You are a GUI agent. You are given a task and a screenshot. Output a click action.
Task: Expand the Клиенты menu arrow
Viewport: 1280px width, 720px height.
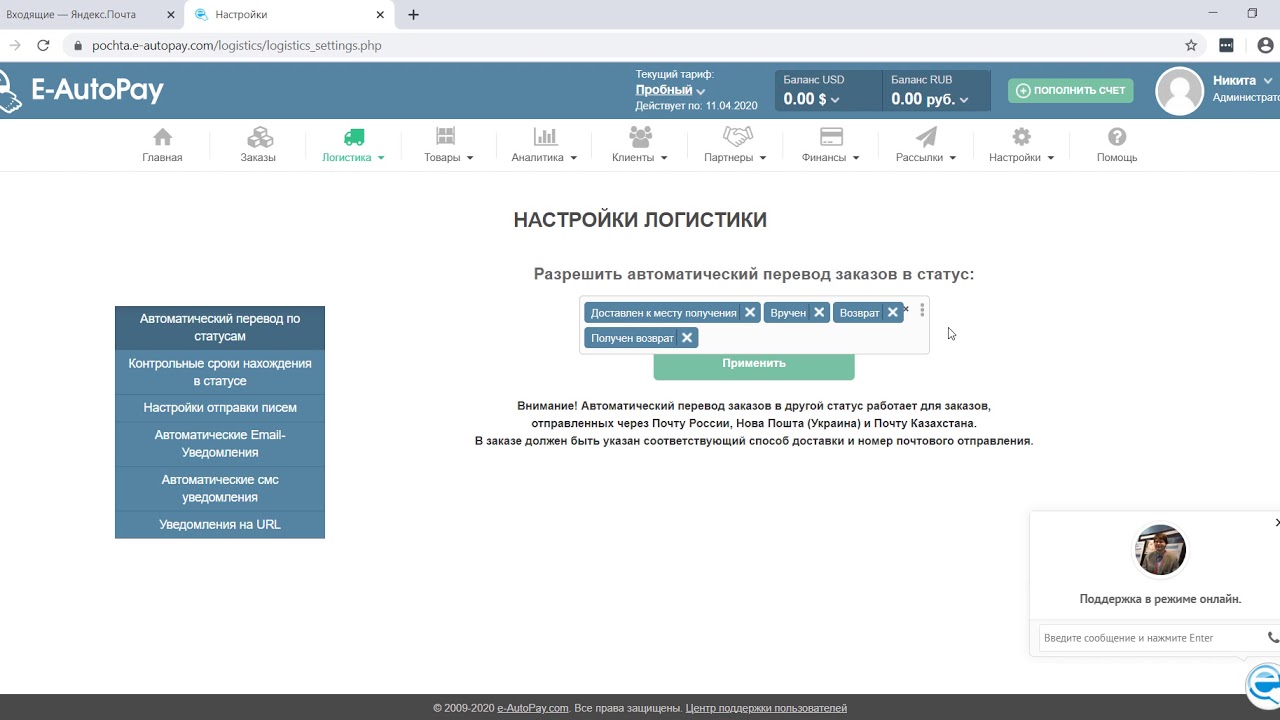click(663, 158)
